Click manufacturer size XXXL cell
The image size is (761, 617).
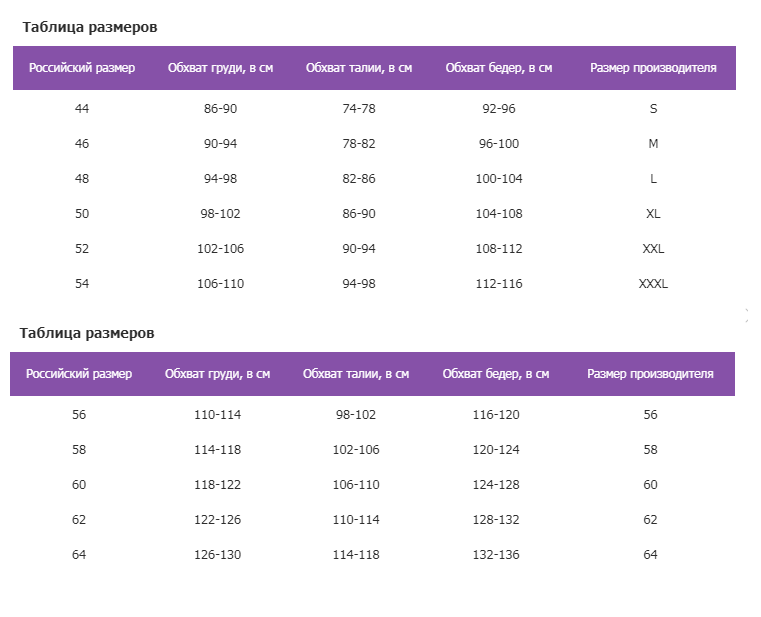[653, 283]
